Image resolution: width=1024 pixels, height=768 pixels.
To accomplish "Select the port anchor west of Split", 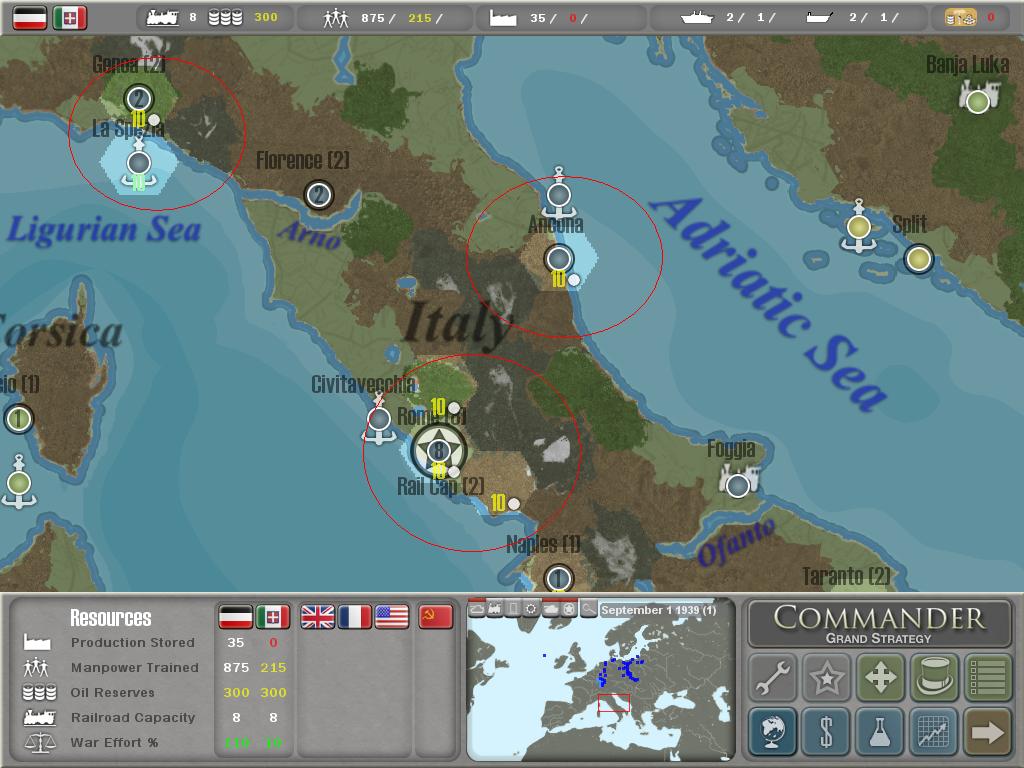I will click(x=859, y=227).
